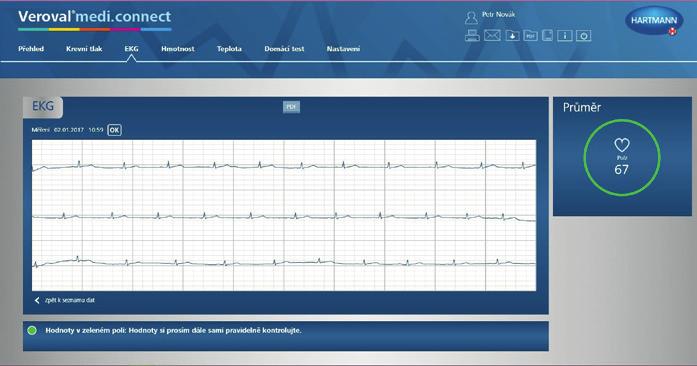Go to the Teplota tab
This screenshot has height=366, width=697.
(x=229, y=49)
